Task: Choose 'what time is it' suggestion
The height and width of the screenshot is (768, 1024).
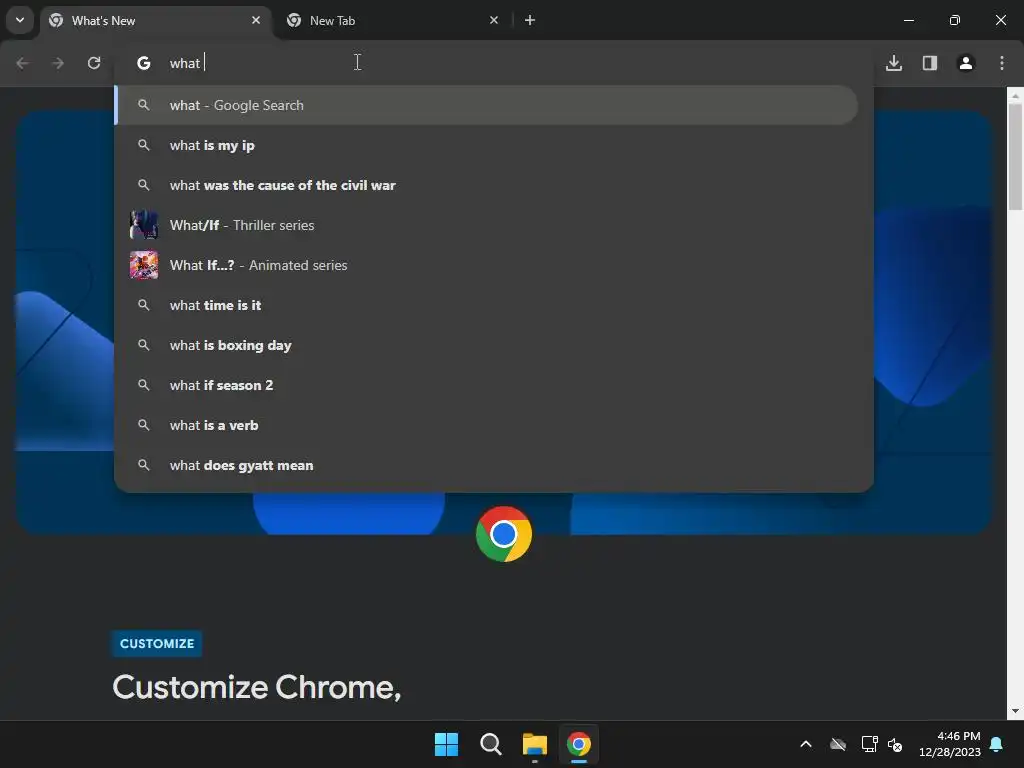Action: coord(486,305)
